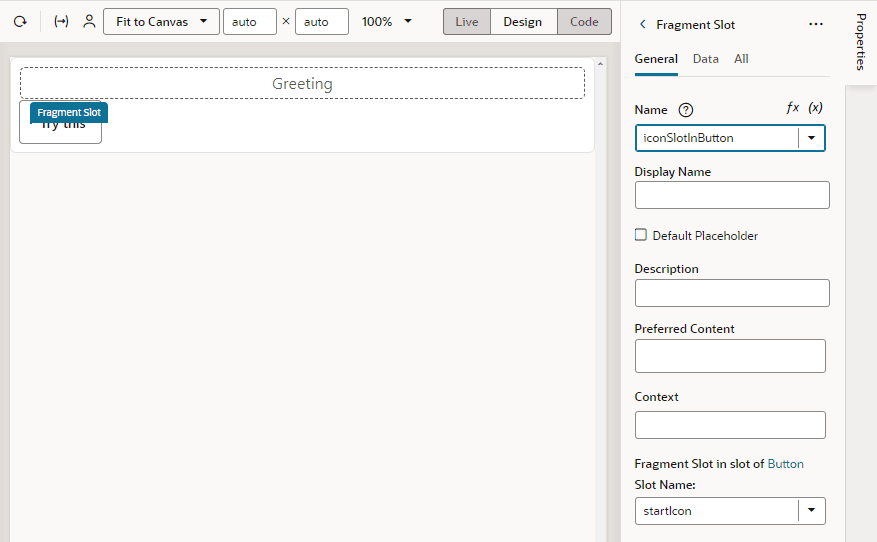Open the startIcon Slot Name dropdown
This screenshot has width=877, height=542.
812,511
